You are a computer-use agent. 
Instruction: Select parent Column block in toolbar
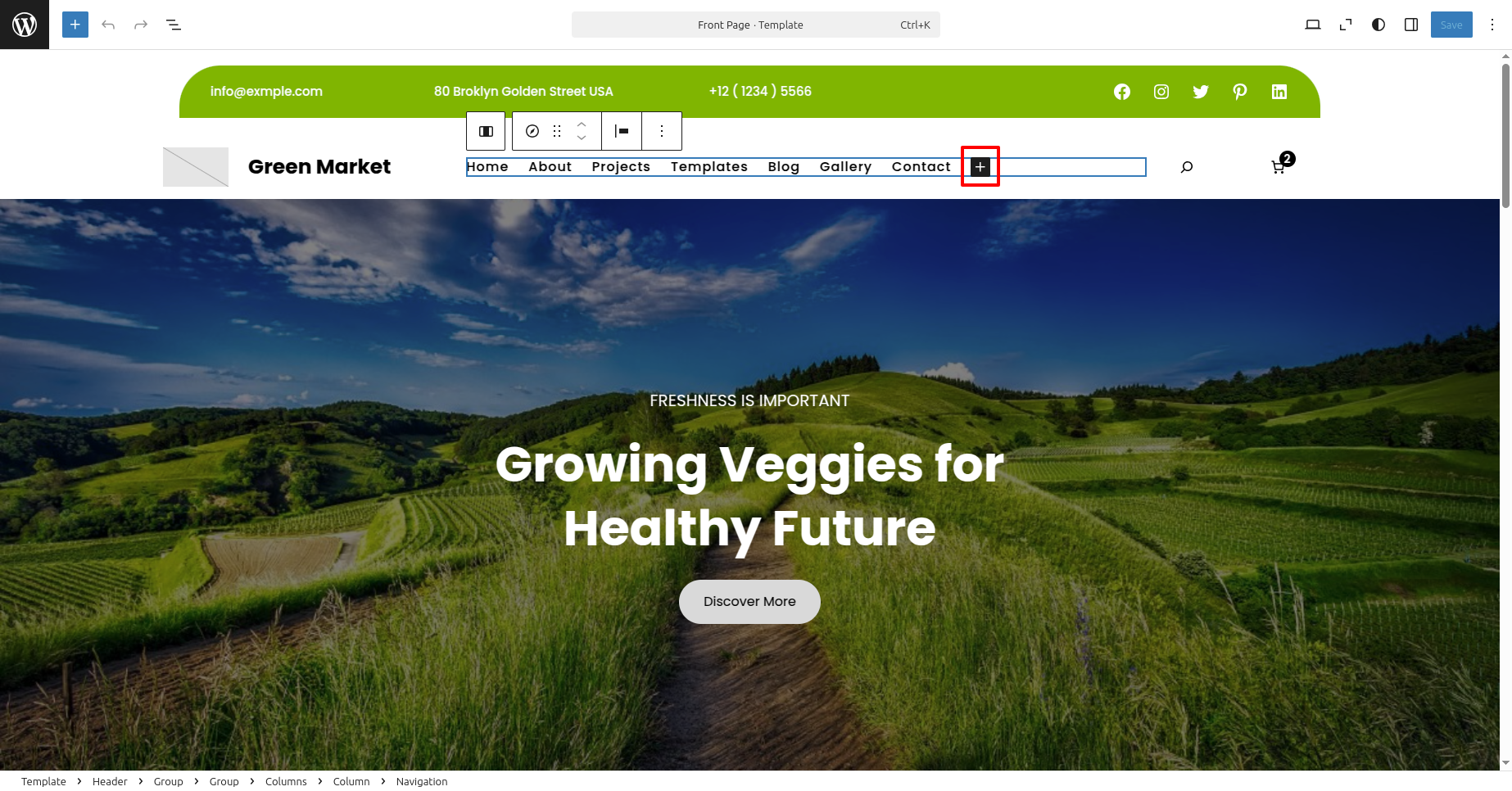[x=486, y=131]
